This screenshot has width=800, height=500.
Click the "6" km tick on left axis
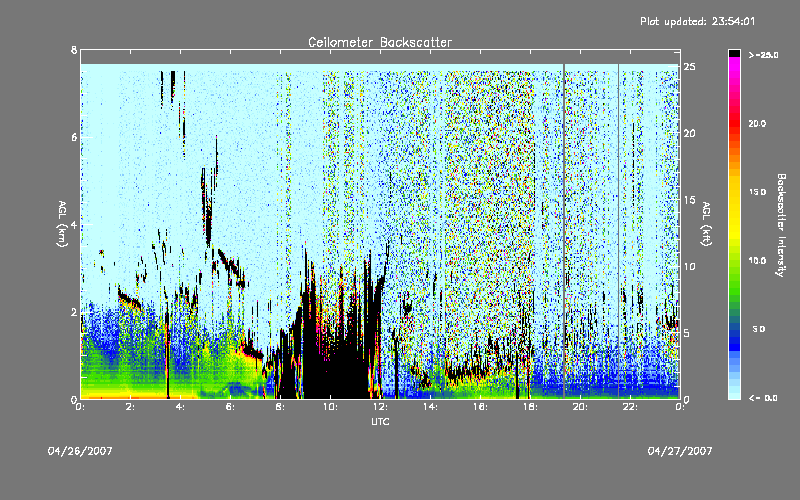(x=74, y=137)
